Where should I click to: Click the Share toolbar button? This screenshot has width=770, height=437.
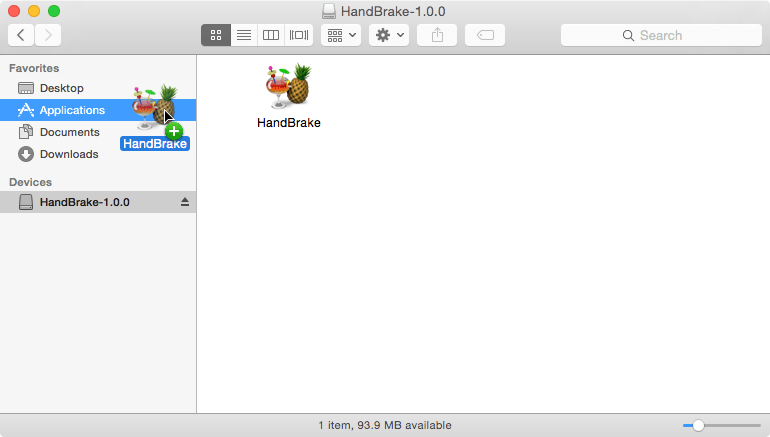click(437, 35)
